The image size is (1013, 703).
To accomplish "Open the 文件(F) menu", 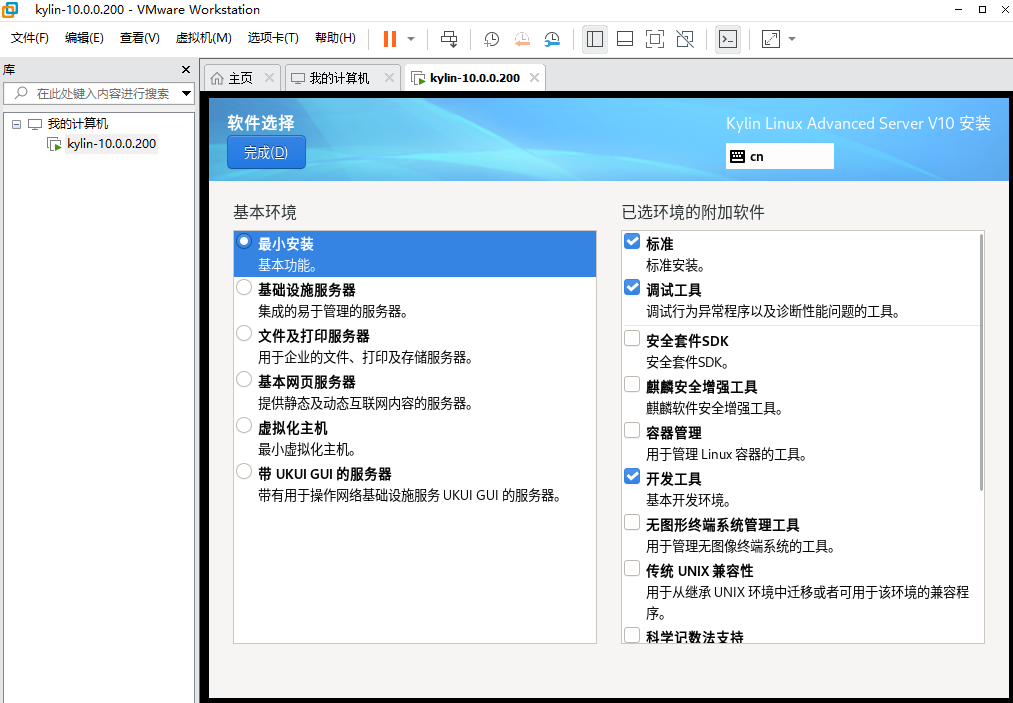I will pos(30,38).
